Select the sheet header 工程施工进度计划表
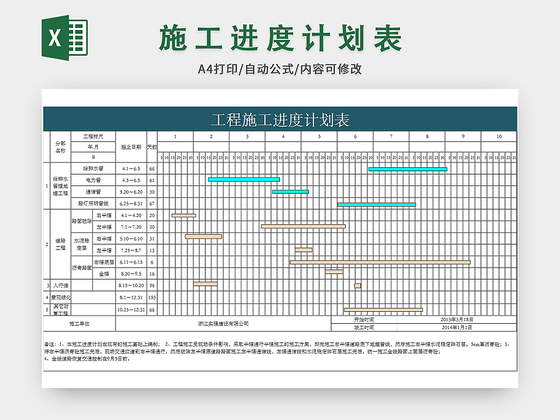The width and height of the screenshot is (560, 420). [x=280, y=120]
